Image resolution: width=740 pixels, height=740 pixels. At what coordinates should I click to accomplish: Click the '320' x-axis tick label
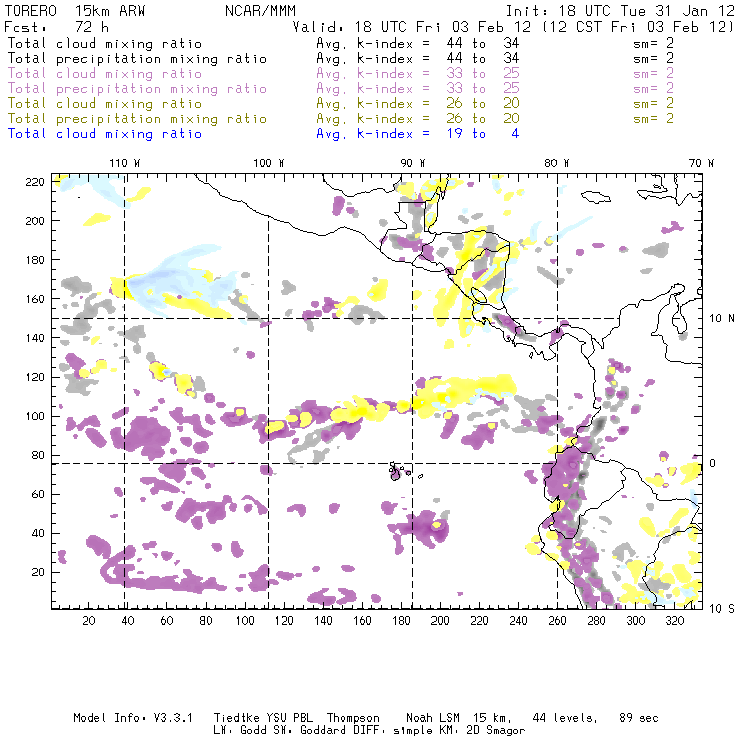click(674, 621)
